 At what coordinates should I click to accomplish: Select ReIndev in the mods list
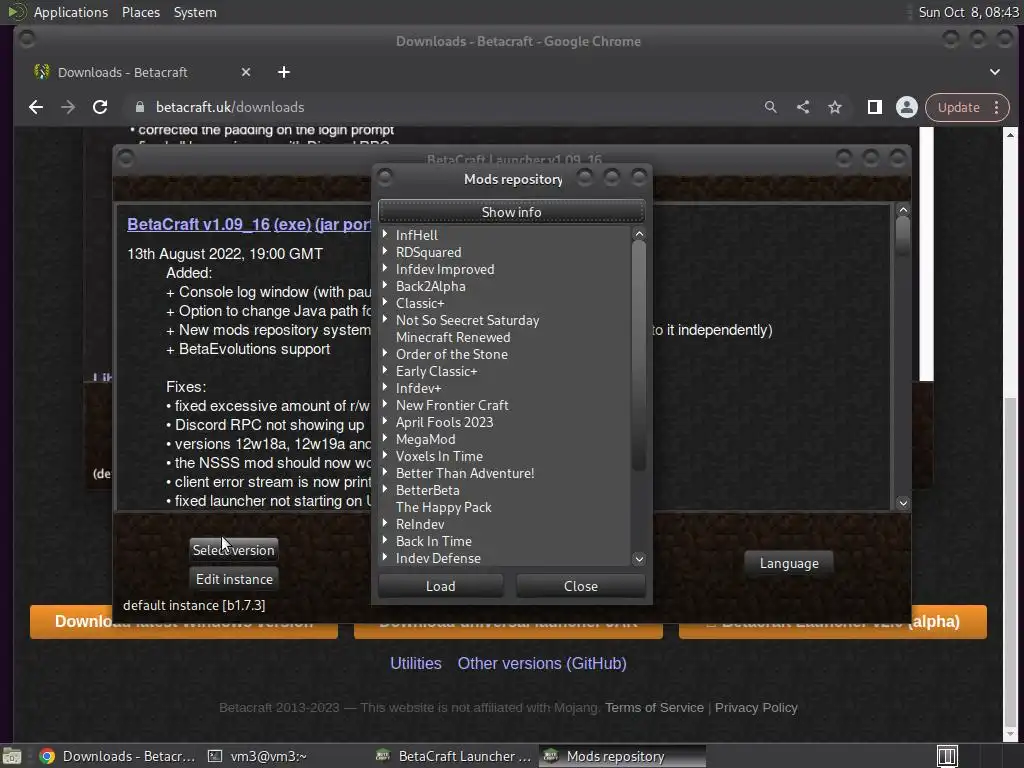pos(419,524)
